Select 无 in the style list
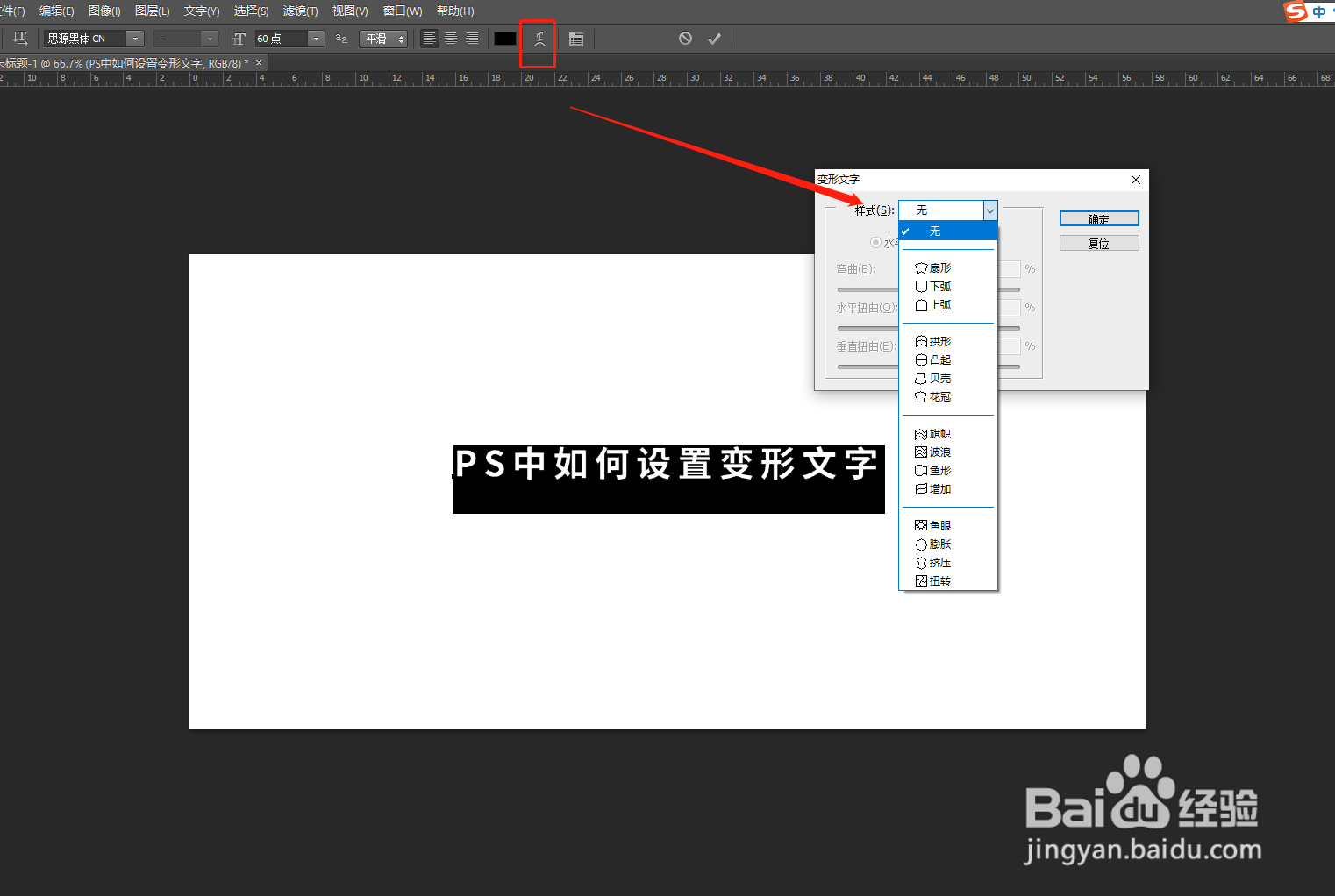Image resolution: width=1335 pixels, height=896 pixels. 948,231
